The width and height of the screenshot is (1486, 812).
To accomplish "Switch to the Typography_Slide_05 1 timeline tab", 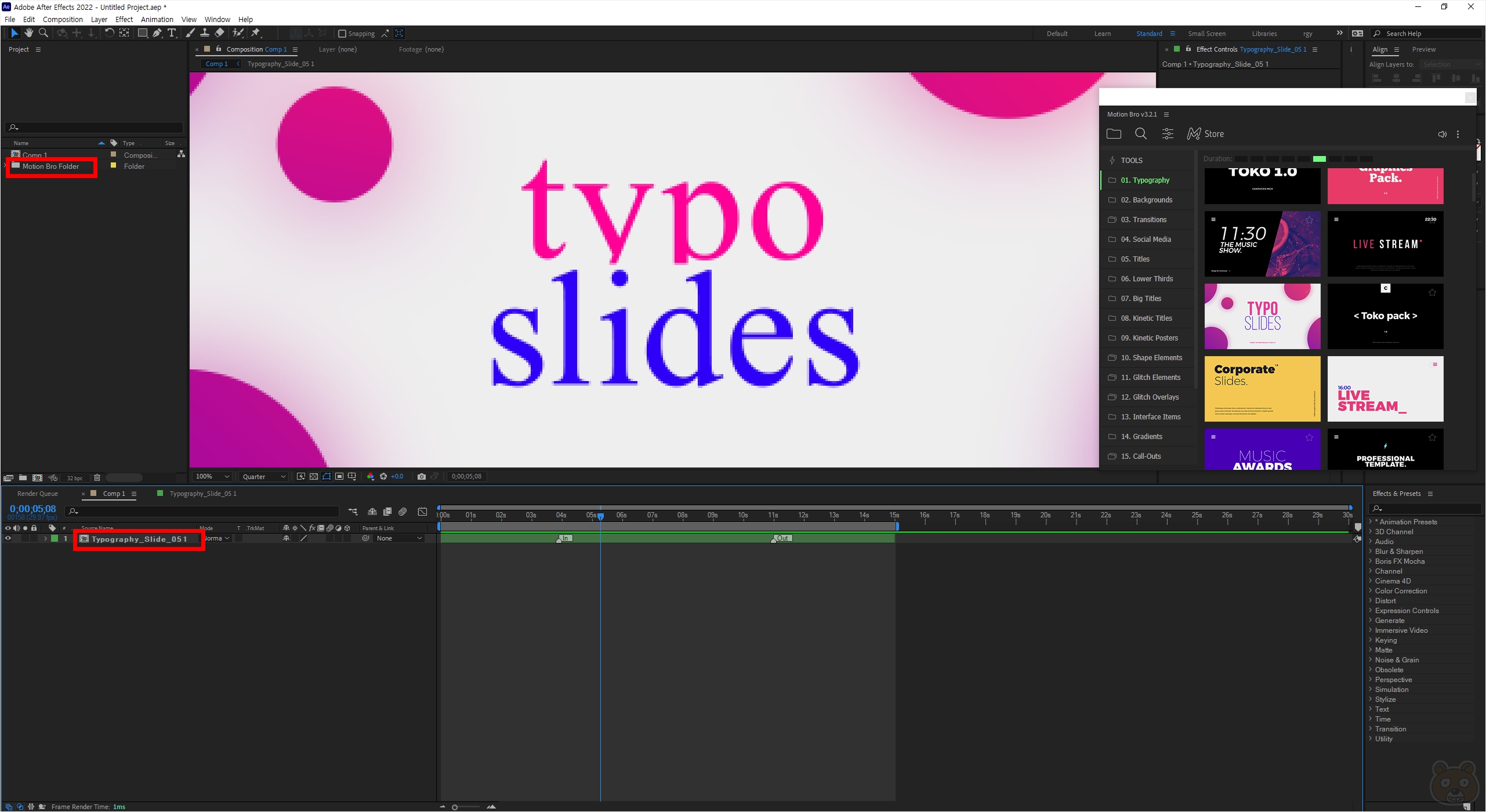I will tap(202, 494).
